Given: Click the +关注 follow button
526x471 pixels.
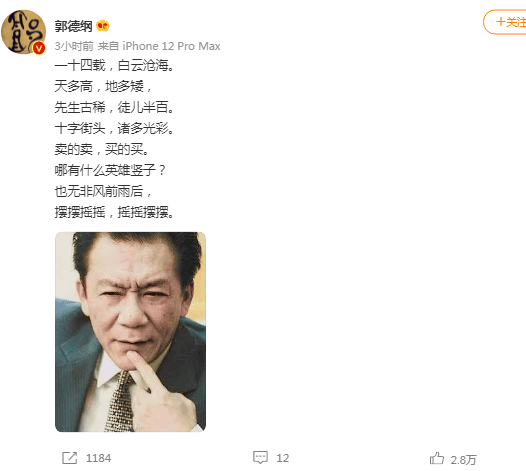Looking at the screenshot, I should (x=505, y=22).
